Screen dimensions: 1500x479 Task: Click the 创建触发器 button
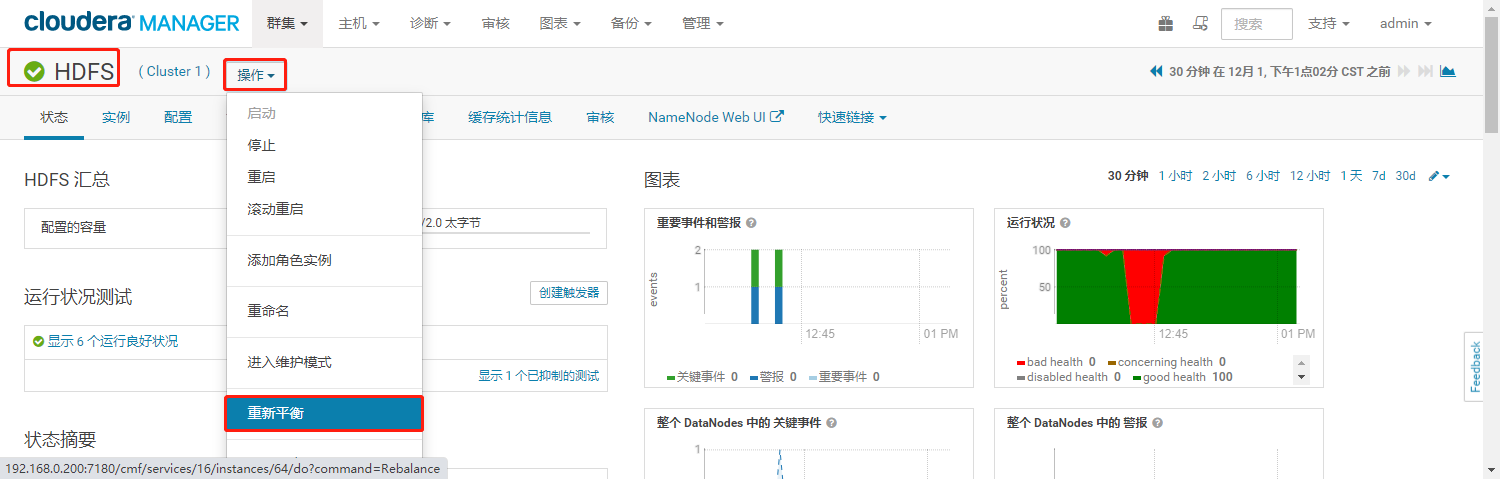569,293
